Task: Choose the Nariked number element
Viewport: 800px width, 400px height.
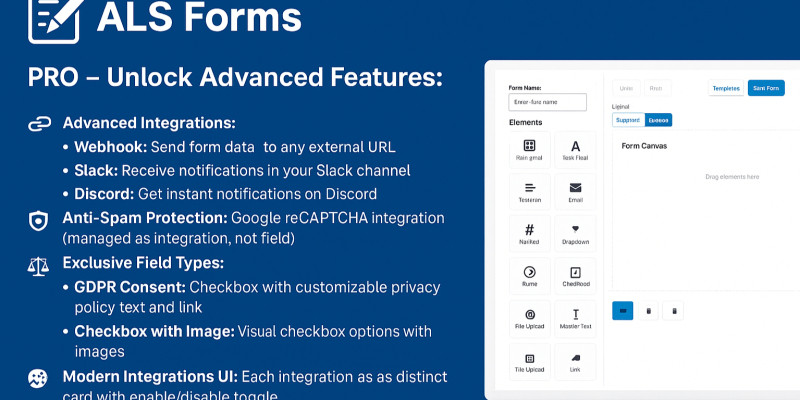Action: [x=530, y=233]
